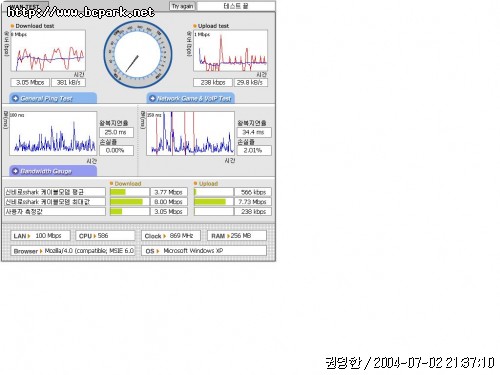Viewport: 500px width, 375px height.
Task: Click the arrow icon on Bandwidth Gauge
Action: pos(15,171)
